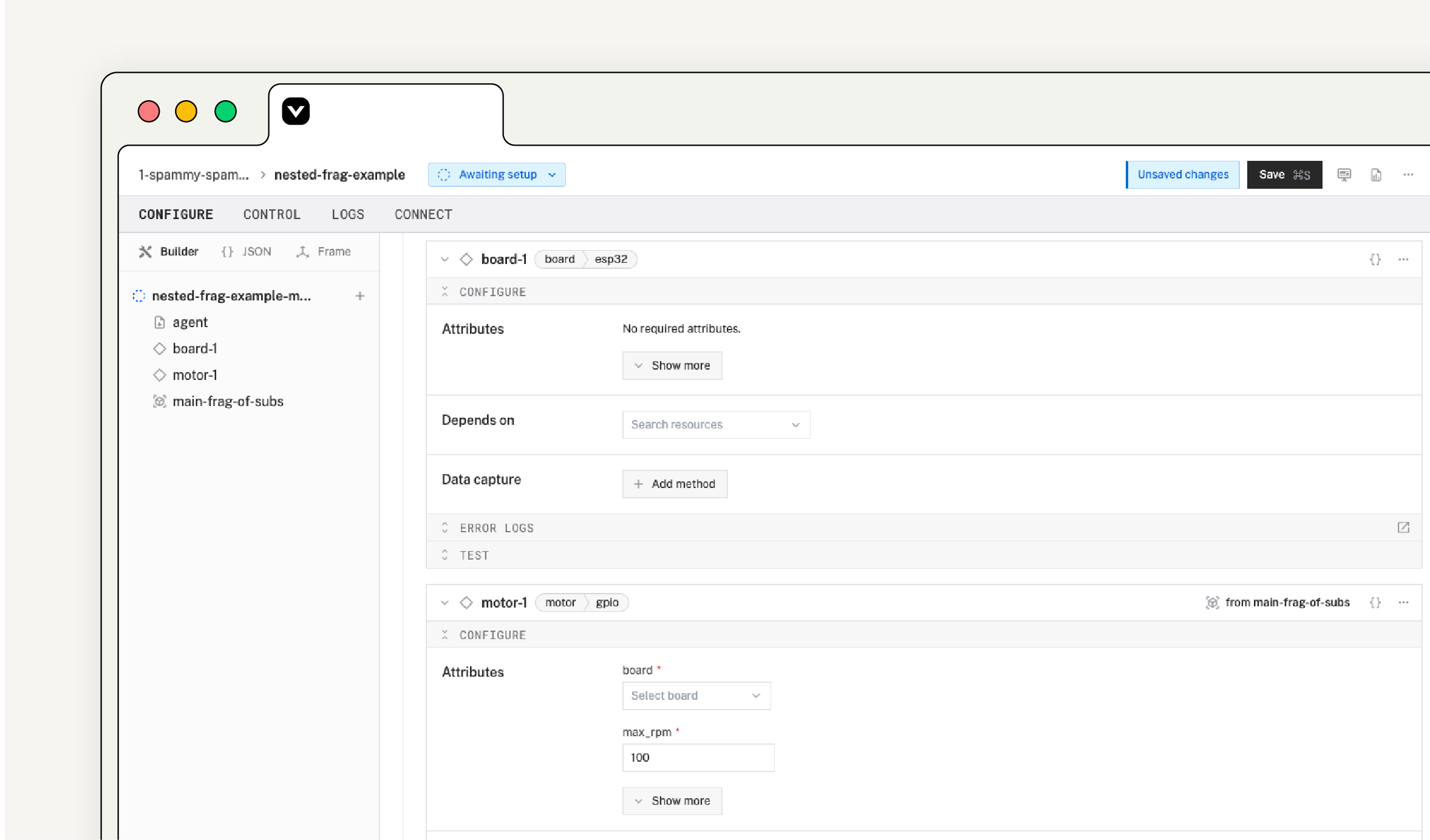
Task: Click the plus icon beside nested-frag-example-m...
Action: 360,296
